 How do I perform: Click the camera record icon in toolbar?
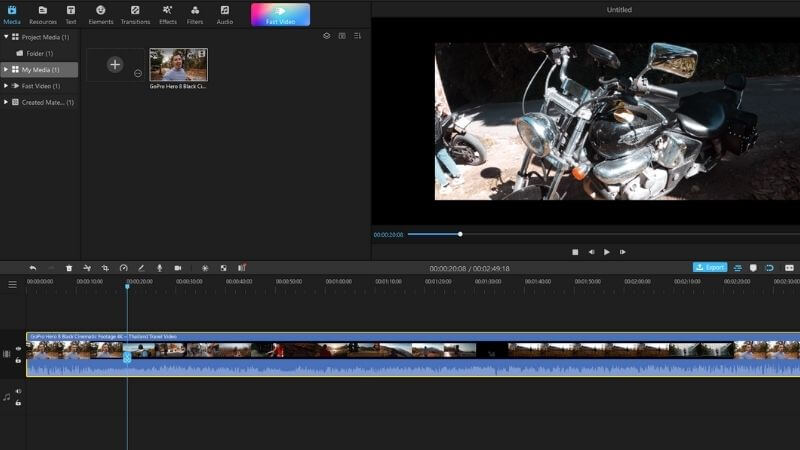(178, 268)
